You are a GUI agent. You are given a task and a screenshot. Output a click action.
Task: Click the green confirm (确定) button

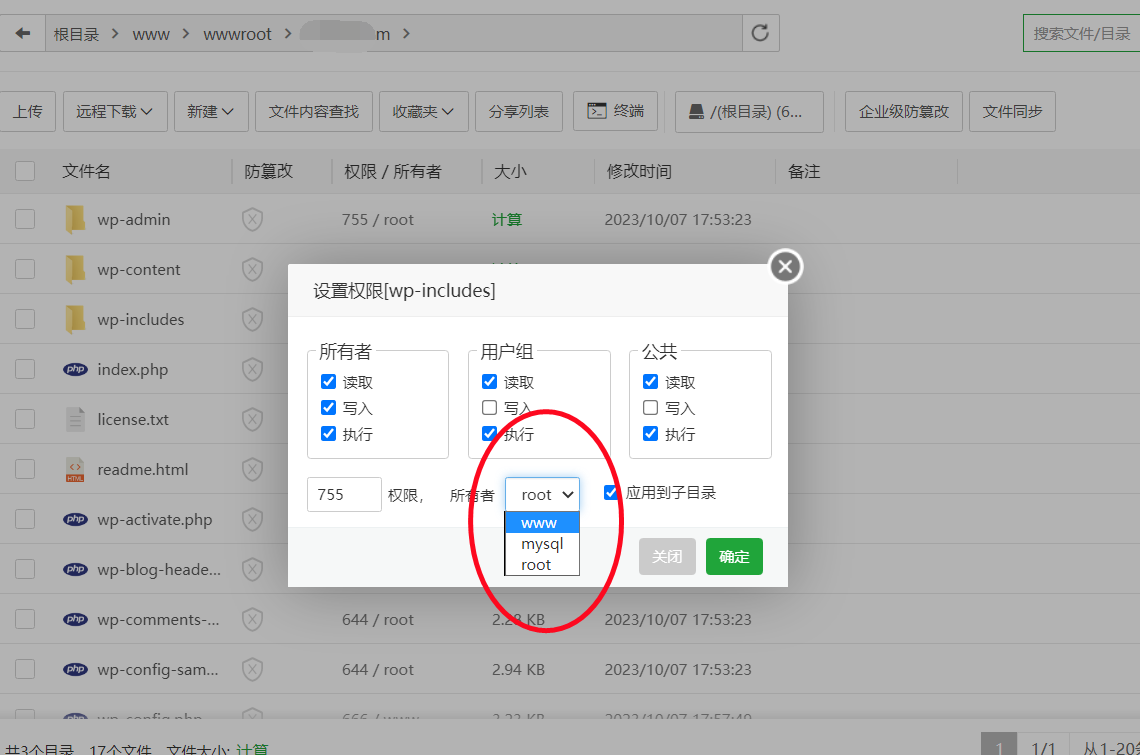(x=734, y=557)
